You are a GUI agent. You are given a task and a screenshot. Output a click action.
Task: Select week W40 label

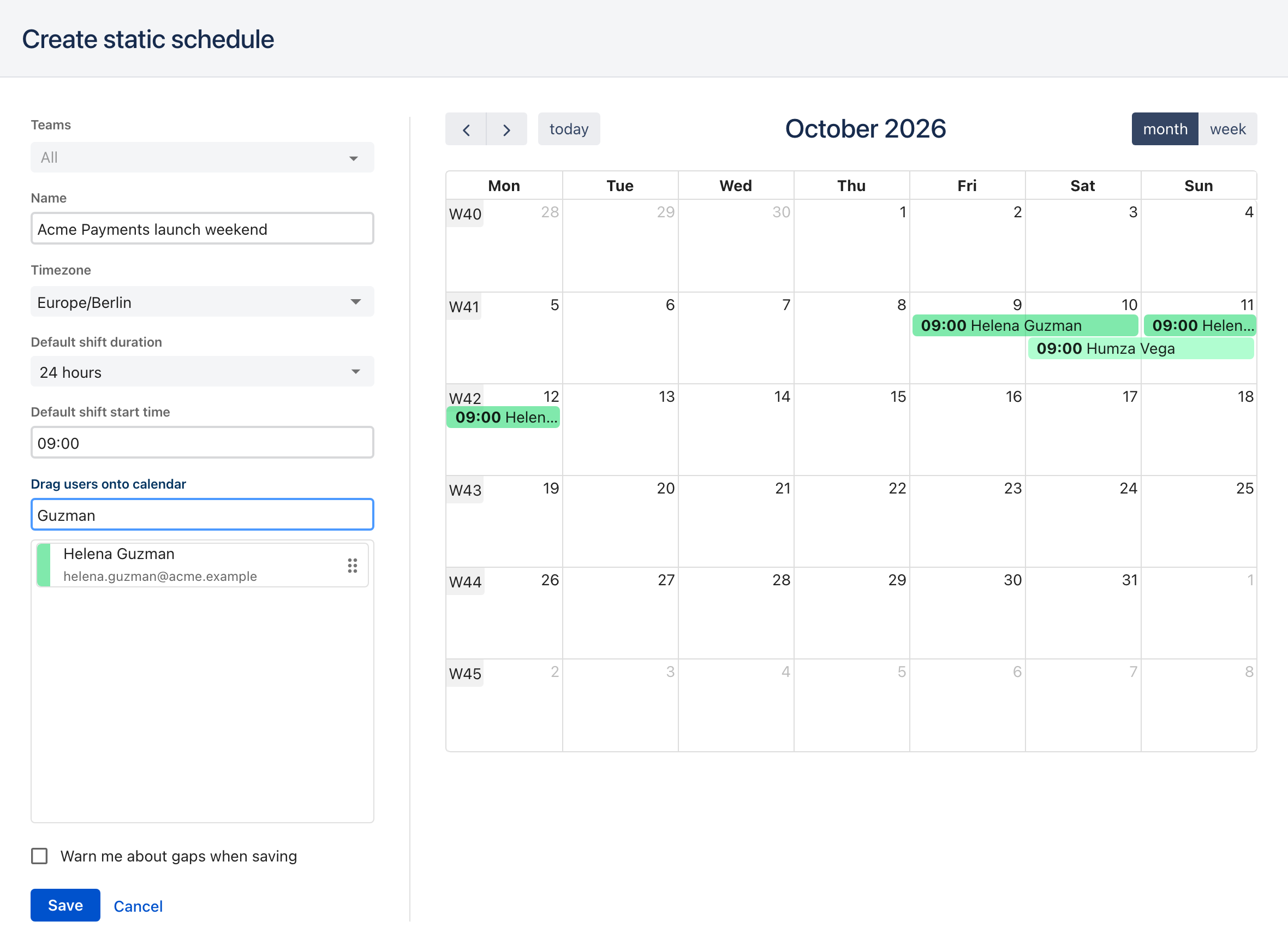465,213
